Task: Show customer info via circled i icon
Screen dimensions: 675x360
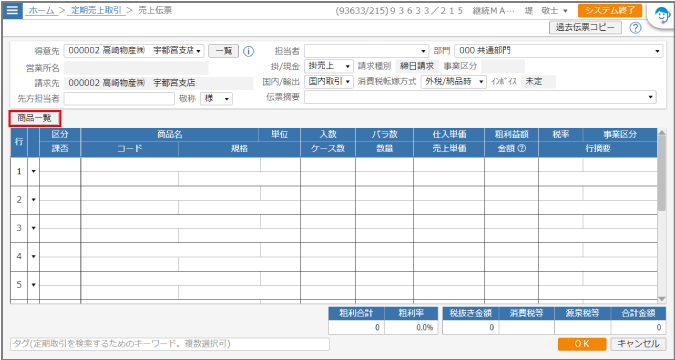Action: [248, 51]
